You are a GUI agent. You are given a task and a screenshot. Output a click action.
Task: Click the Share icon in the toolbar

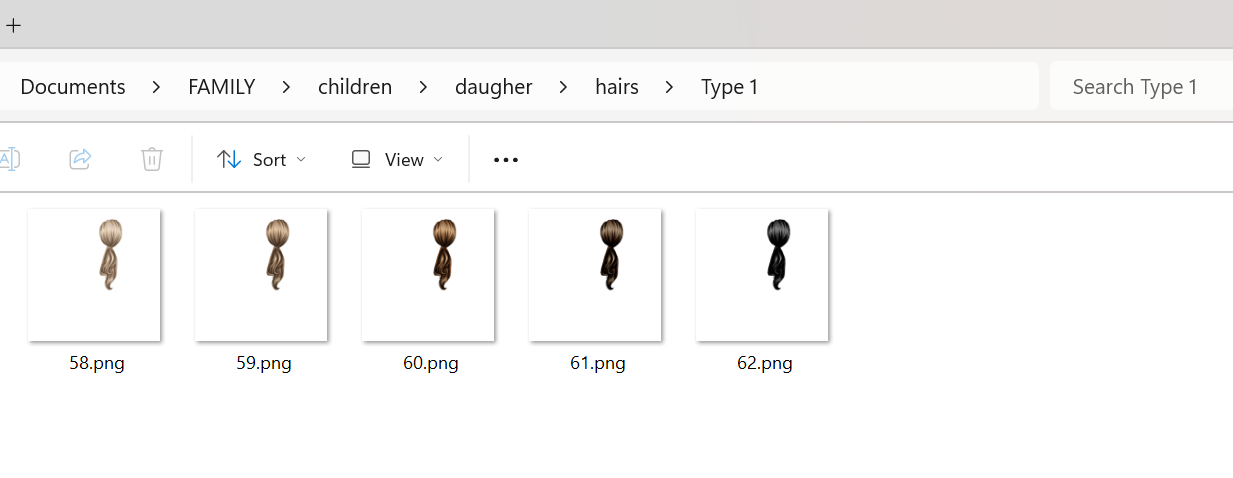(80, 159)
